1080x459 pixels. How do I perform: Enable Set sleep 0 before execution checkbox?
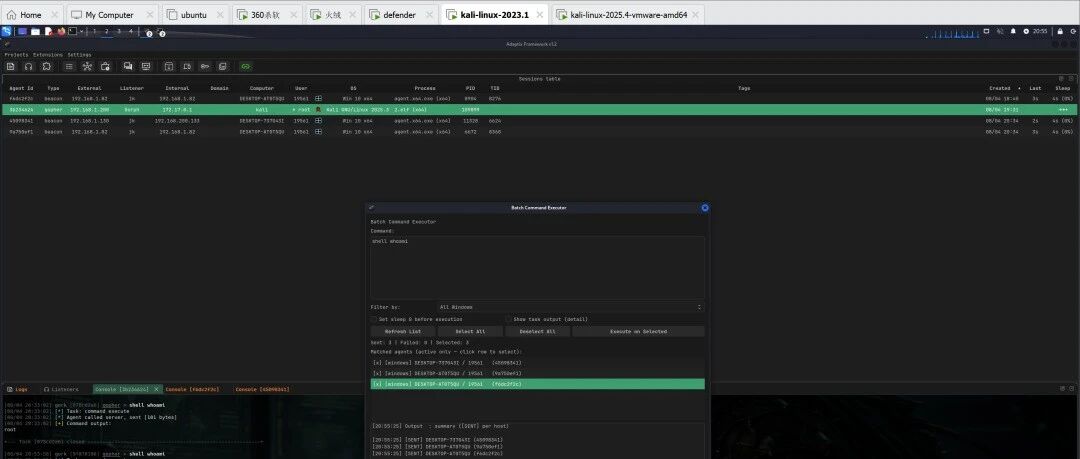[x=374, y=320]
